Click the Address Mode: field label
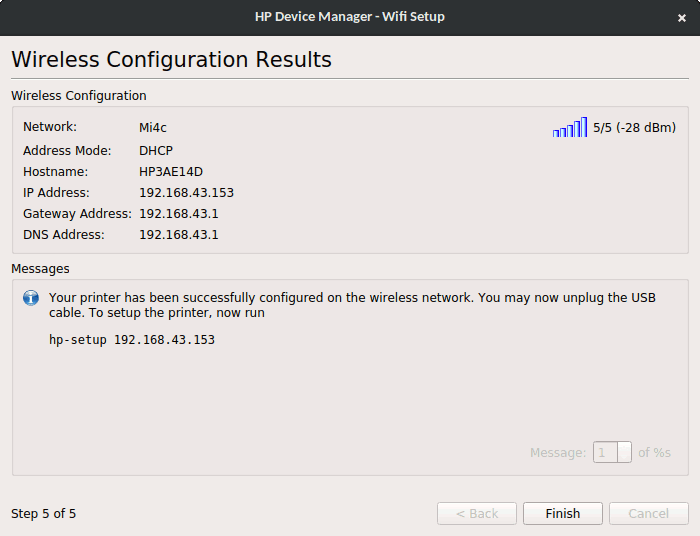700x536 pixels. [67, 151]
